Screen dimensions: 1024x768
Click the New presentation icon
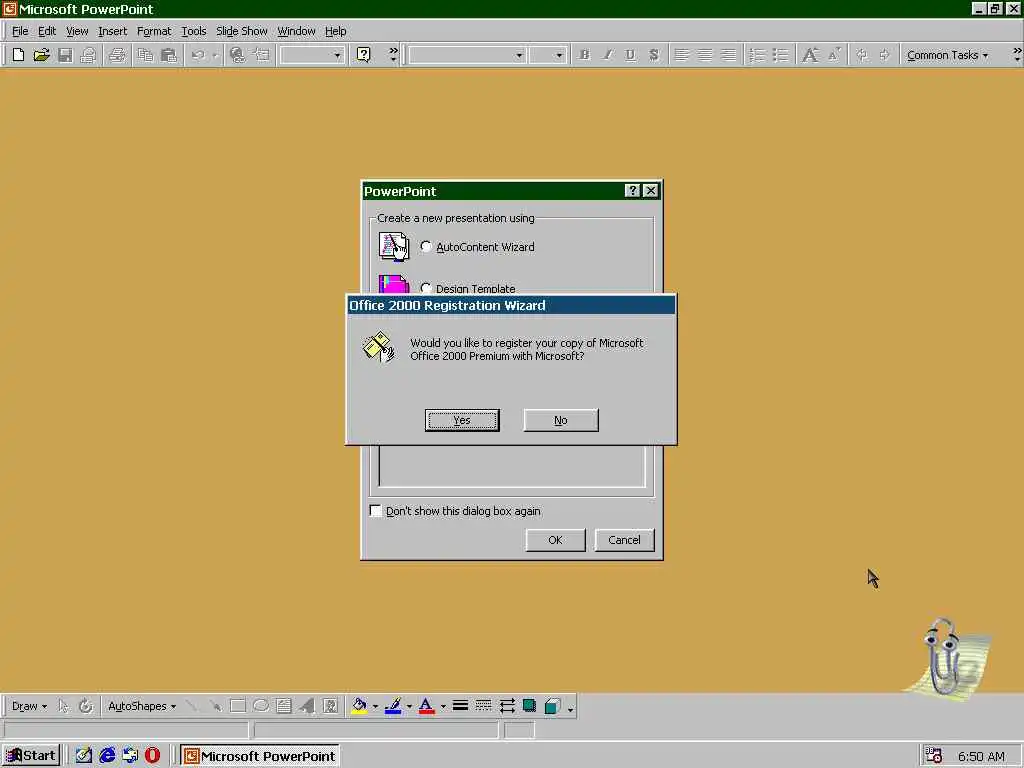18,55
